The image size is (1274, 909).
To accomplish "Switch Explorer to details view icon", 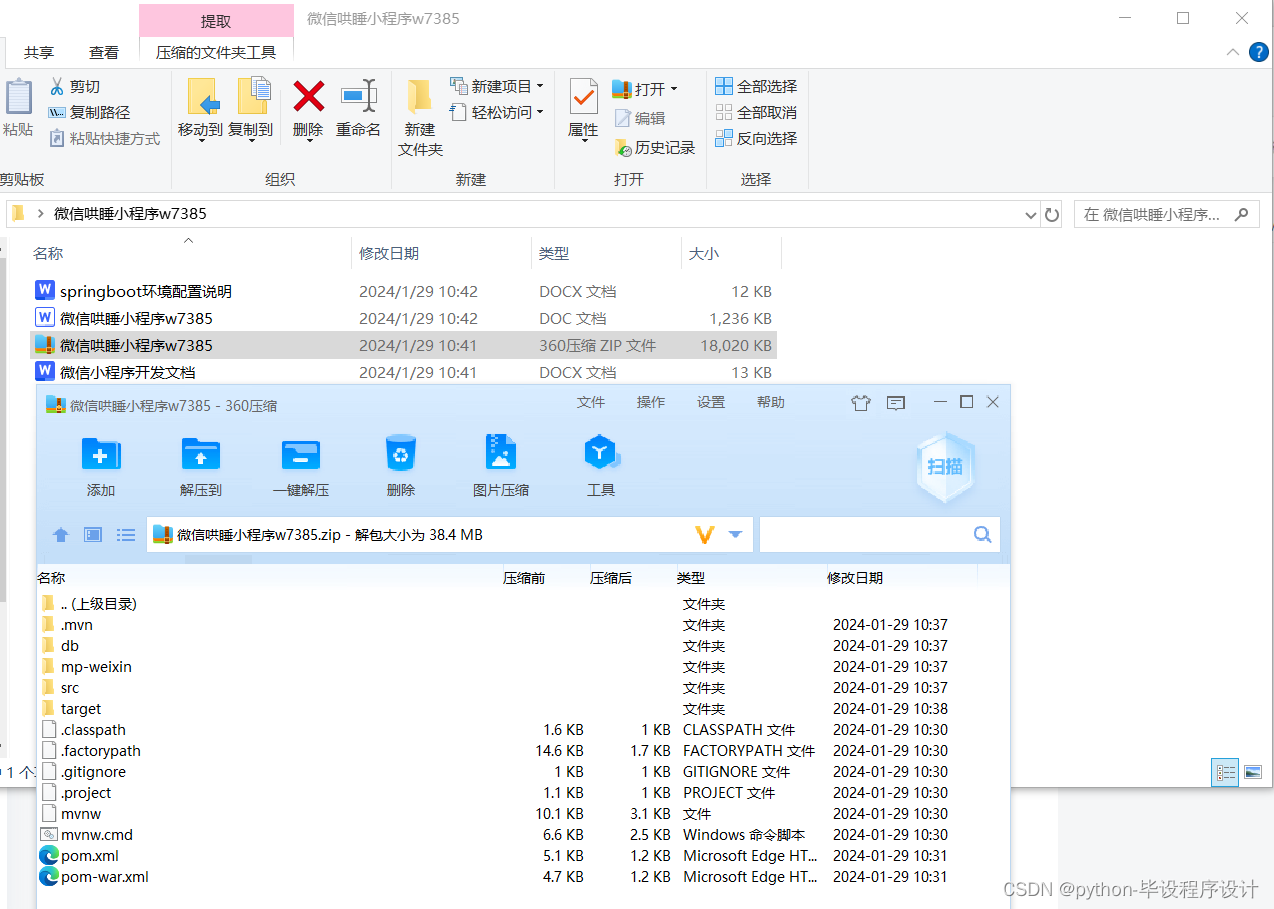I will [x=1225, y=771].
